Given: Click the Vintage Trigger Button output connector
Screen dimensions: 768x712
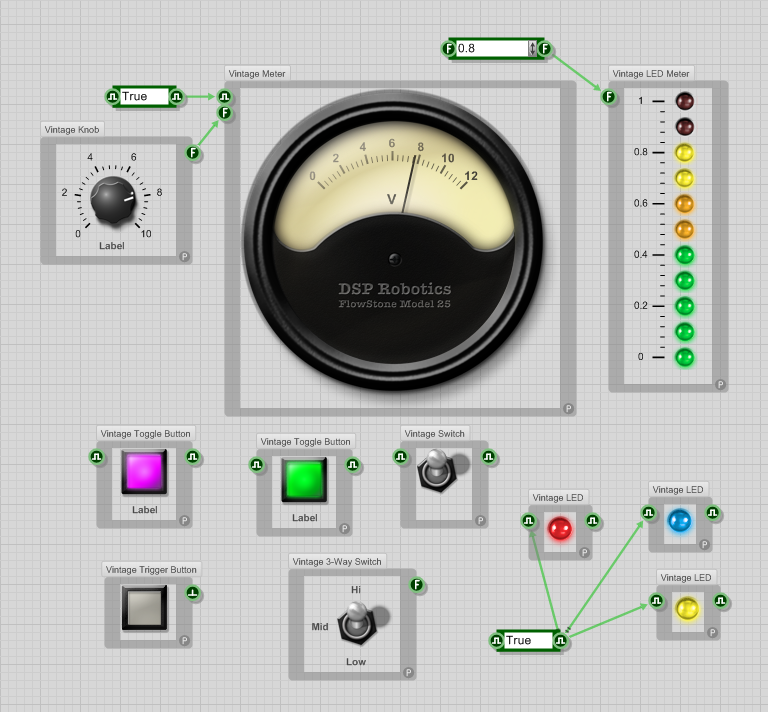Looking at the screenshot, I should pos(193,594).
